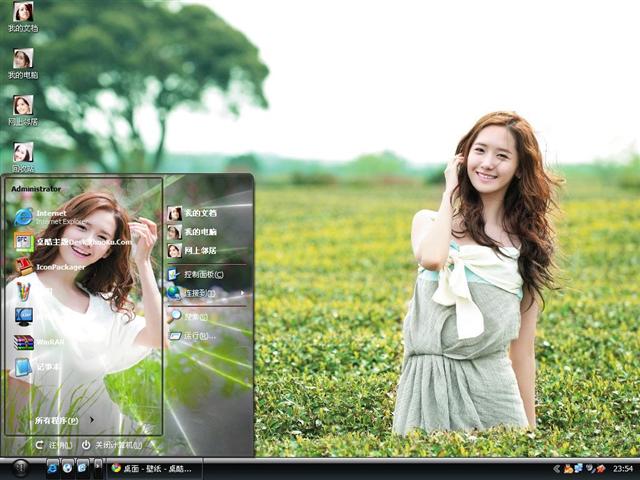Open the 网上邻居 desktop icon

click(x=23, y=111)
